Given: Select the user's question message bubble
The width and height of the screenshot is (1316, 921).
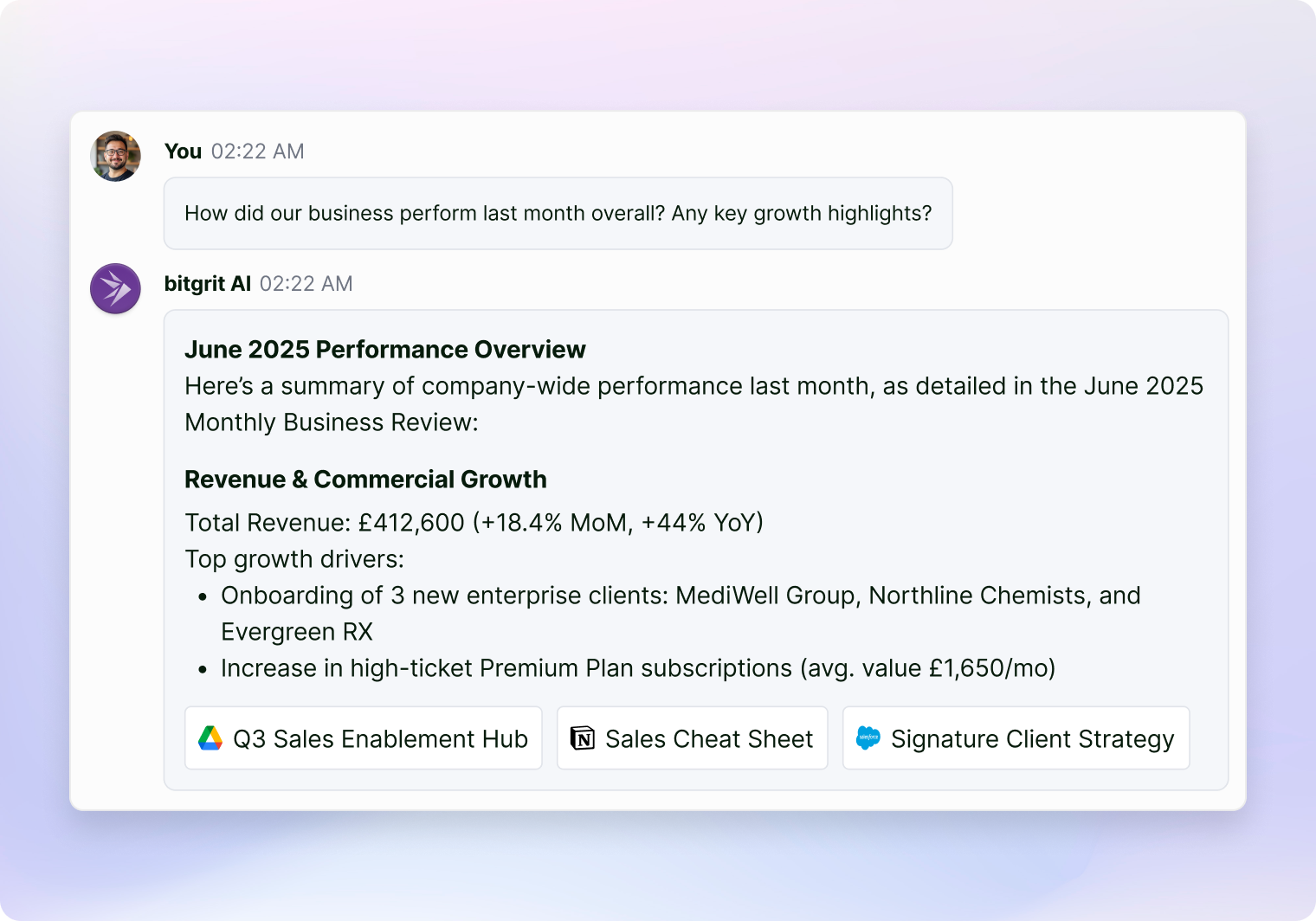Looking at the screenshot, I should (x=558, y=213).
